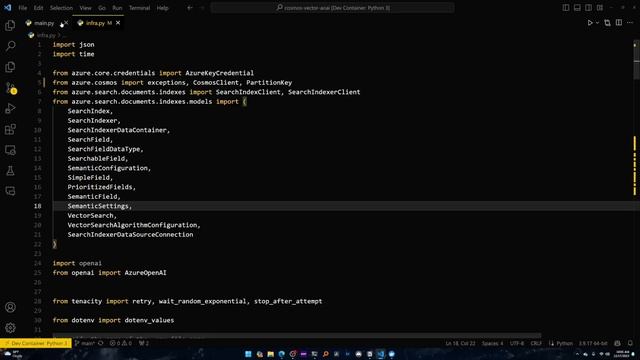The width and height of the screenshot is (640, 360).
Task: Open the Manage gear icon
Action: 10,328
